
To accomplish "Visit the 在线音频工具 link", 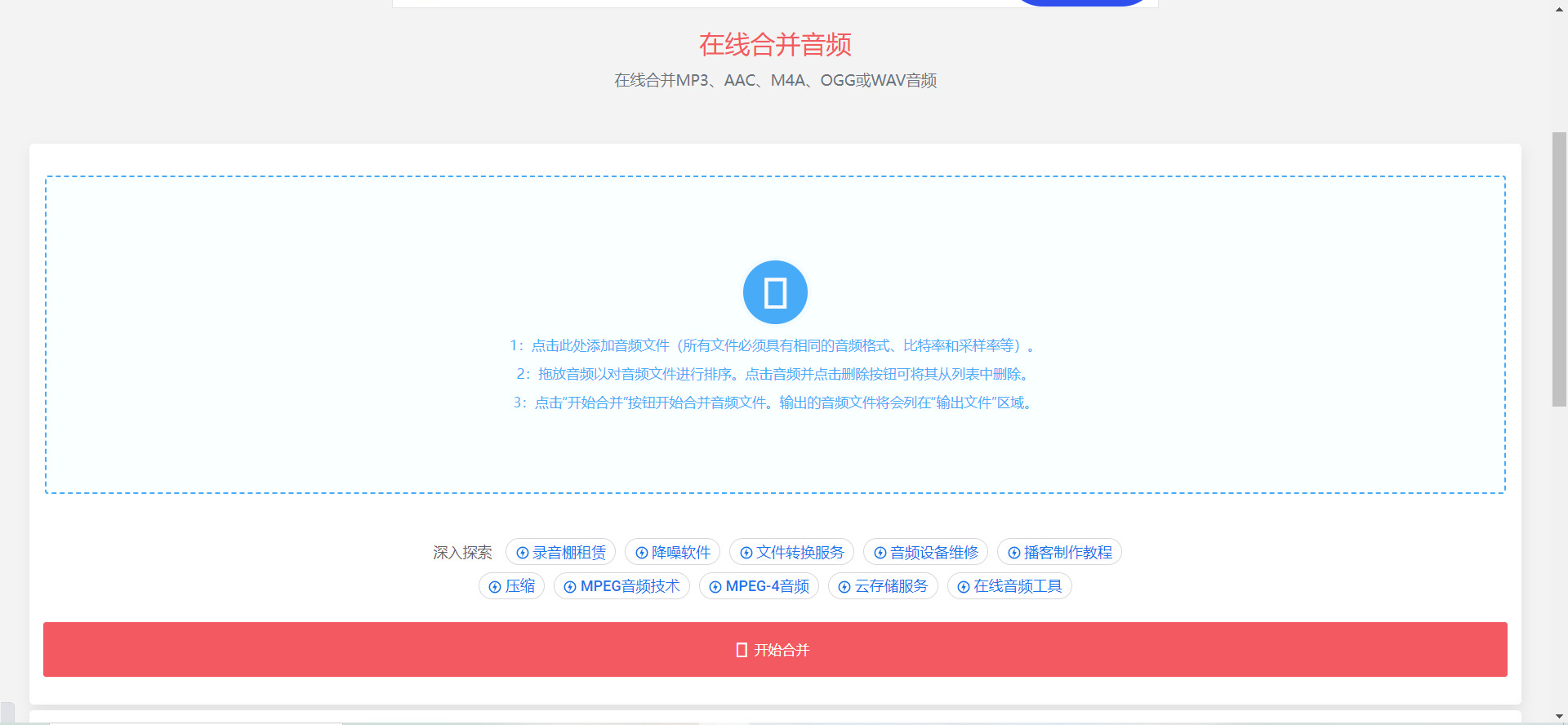I will point(1009,586).
